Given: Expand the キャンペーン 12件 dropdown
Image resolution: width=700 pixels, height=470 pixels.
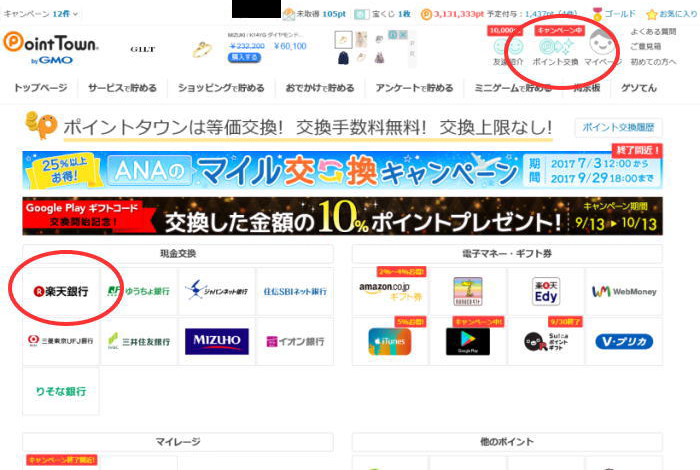Looking at the screenshot, I should (41, 14).
